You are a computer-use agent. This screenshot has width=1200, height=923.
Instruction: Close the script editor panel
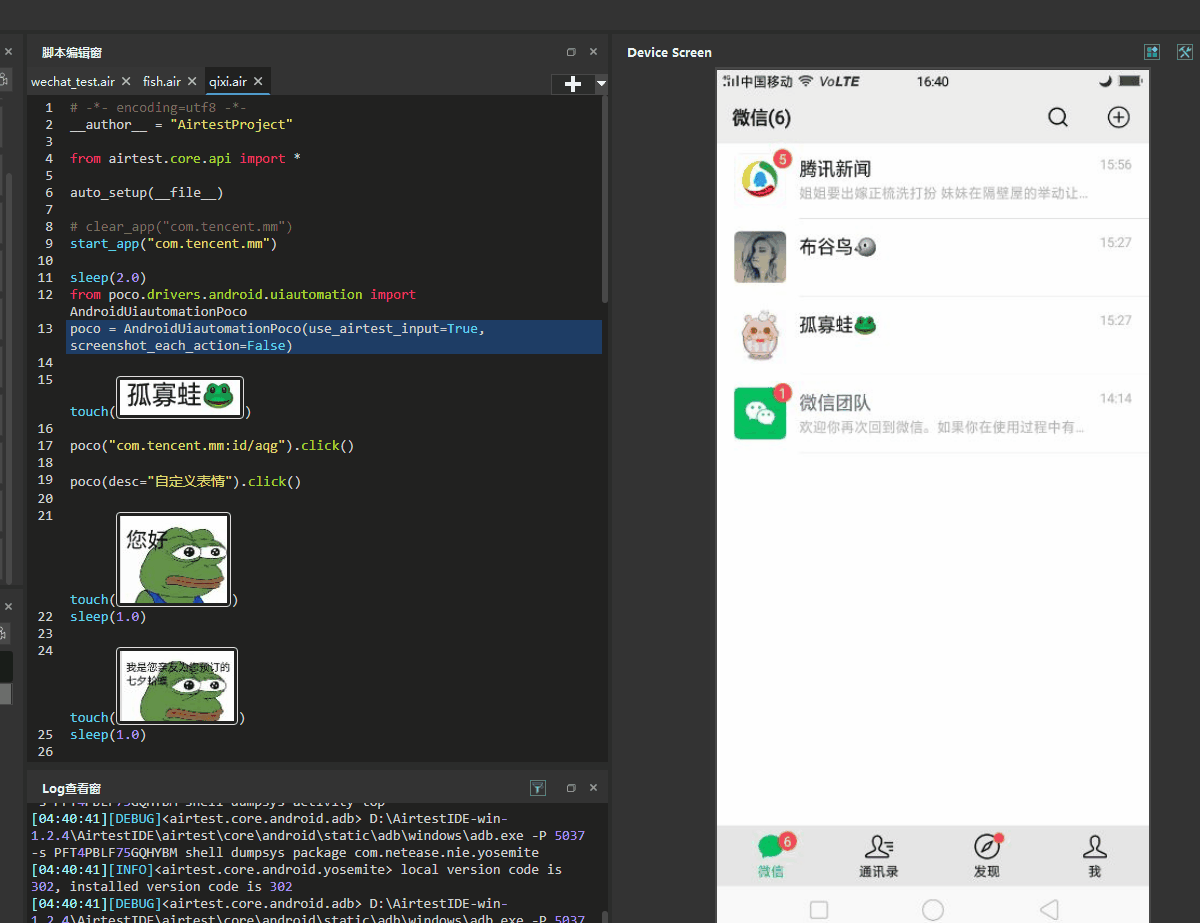point(593,52)
